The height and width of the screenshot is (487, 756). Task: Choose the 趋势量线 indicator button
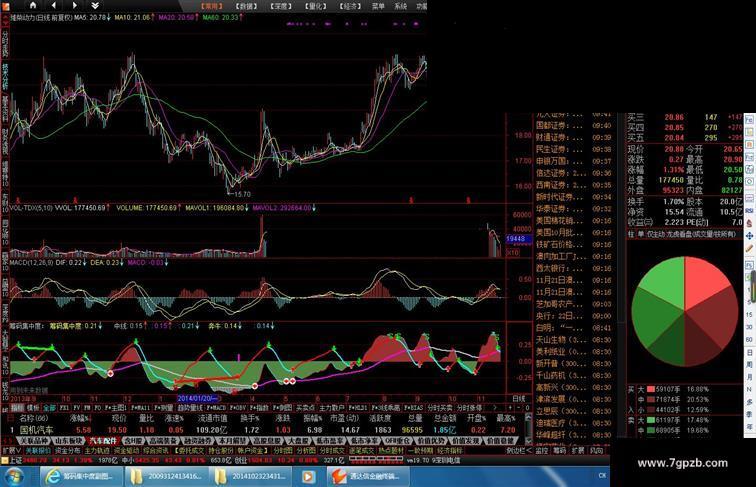(x=190, y=408)
